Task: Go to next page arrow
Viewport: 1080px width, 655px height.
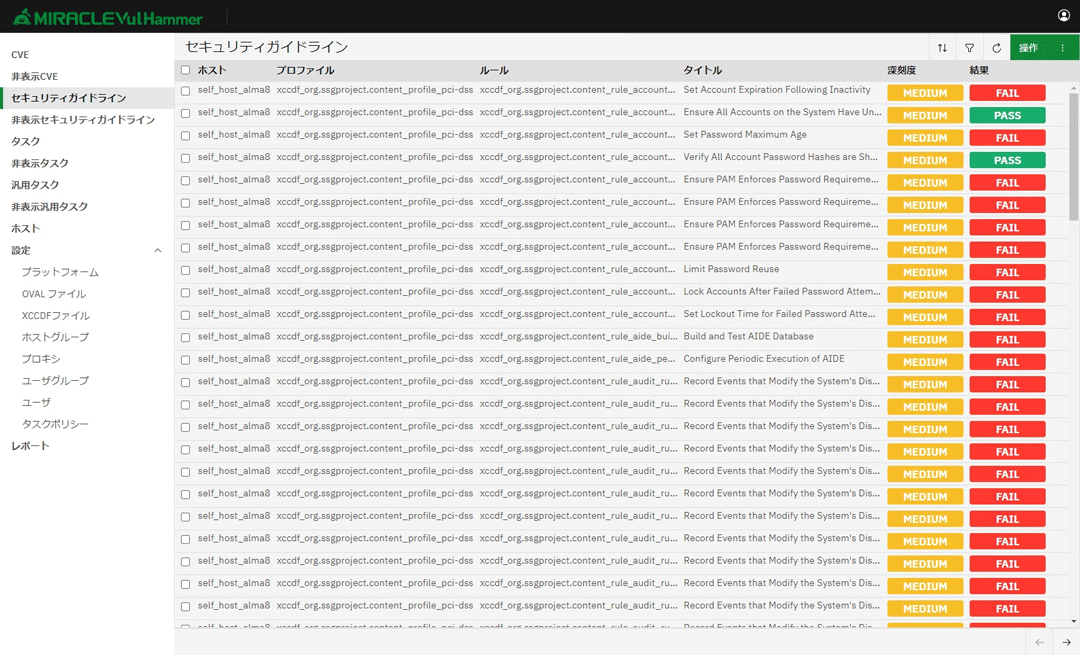Action: point(1066,642)
